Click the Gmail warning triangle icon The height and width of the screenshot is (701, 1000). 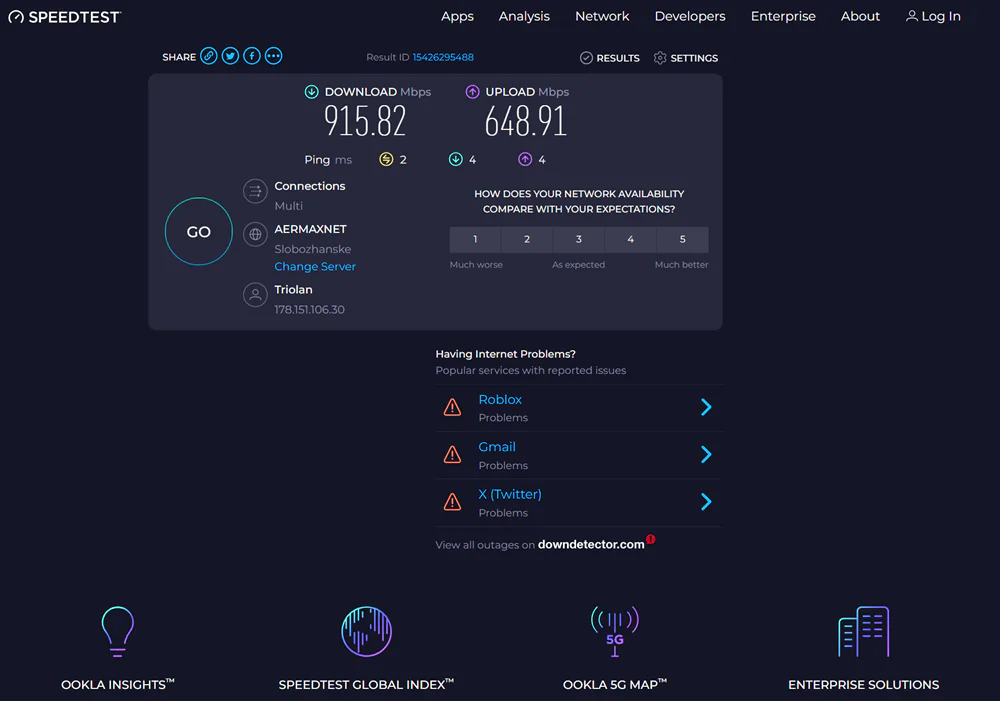pyautogui.click(x=452, y=454)
